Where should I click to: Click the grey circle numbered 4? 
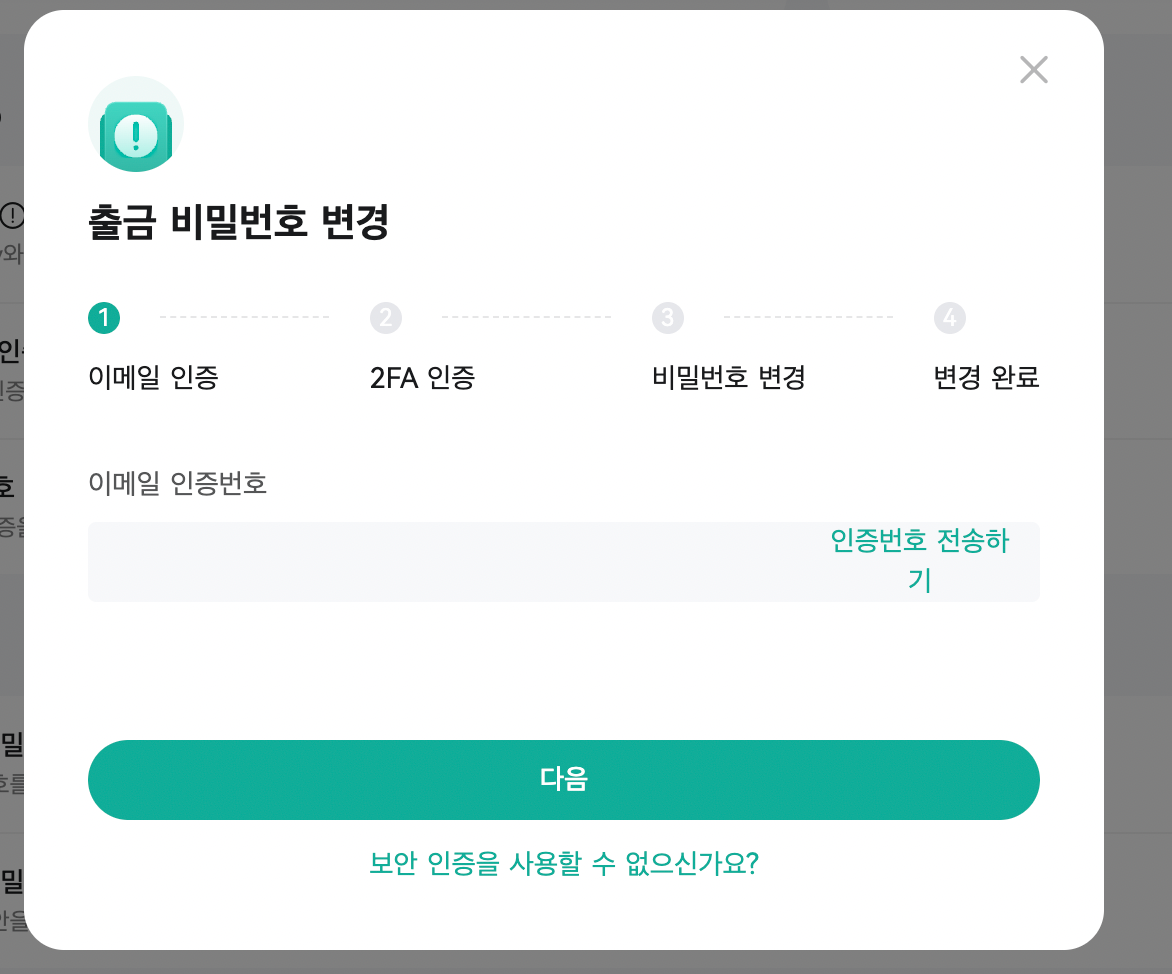950,318
